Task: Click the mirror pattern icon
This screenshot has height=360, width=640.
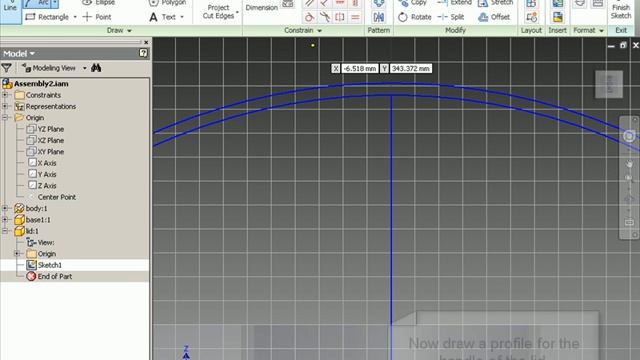Action: (378, 17)
